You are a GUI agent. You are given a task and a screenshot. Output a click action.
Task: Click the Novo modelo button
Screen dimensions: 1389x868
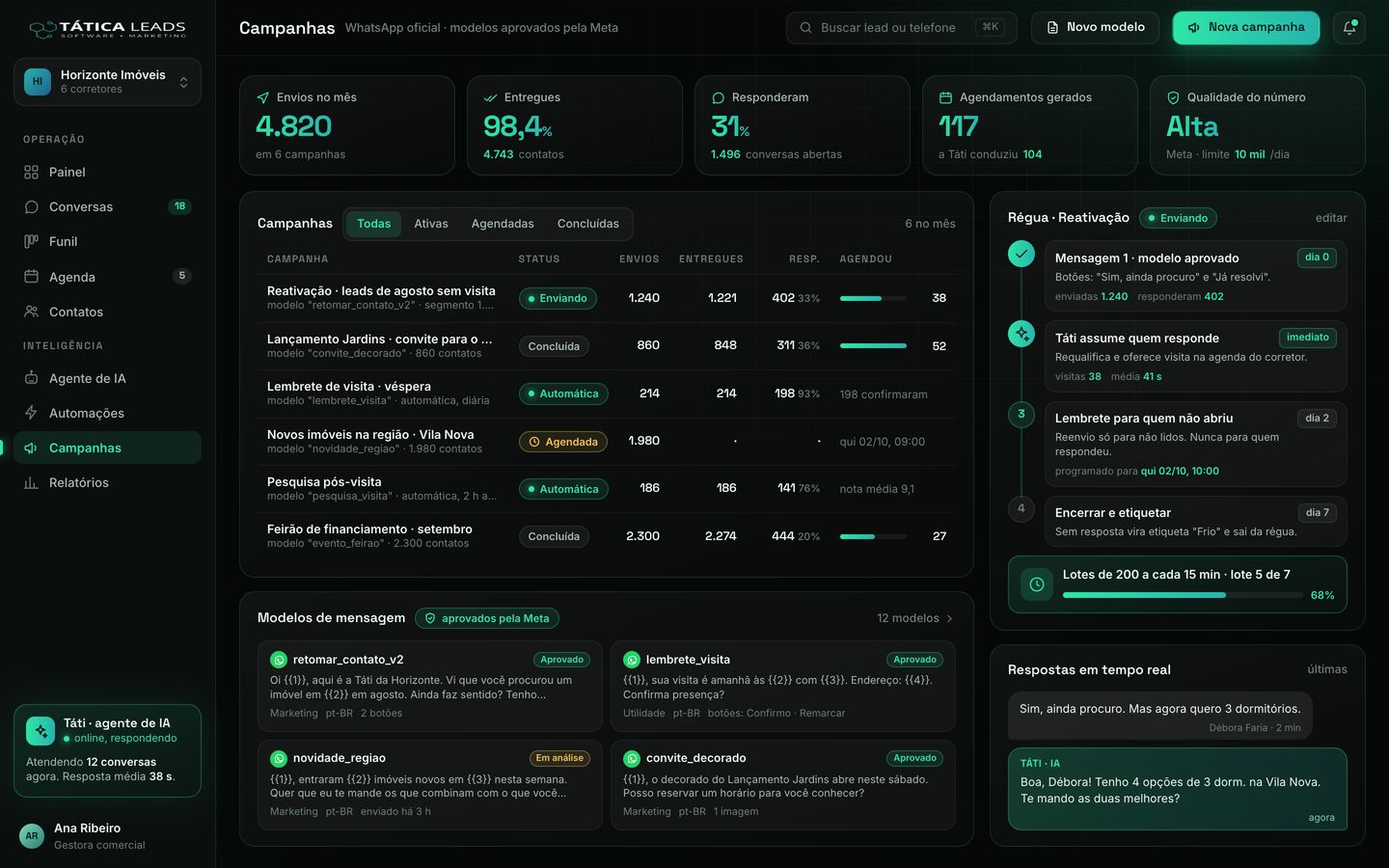tap(1096, 28)
